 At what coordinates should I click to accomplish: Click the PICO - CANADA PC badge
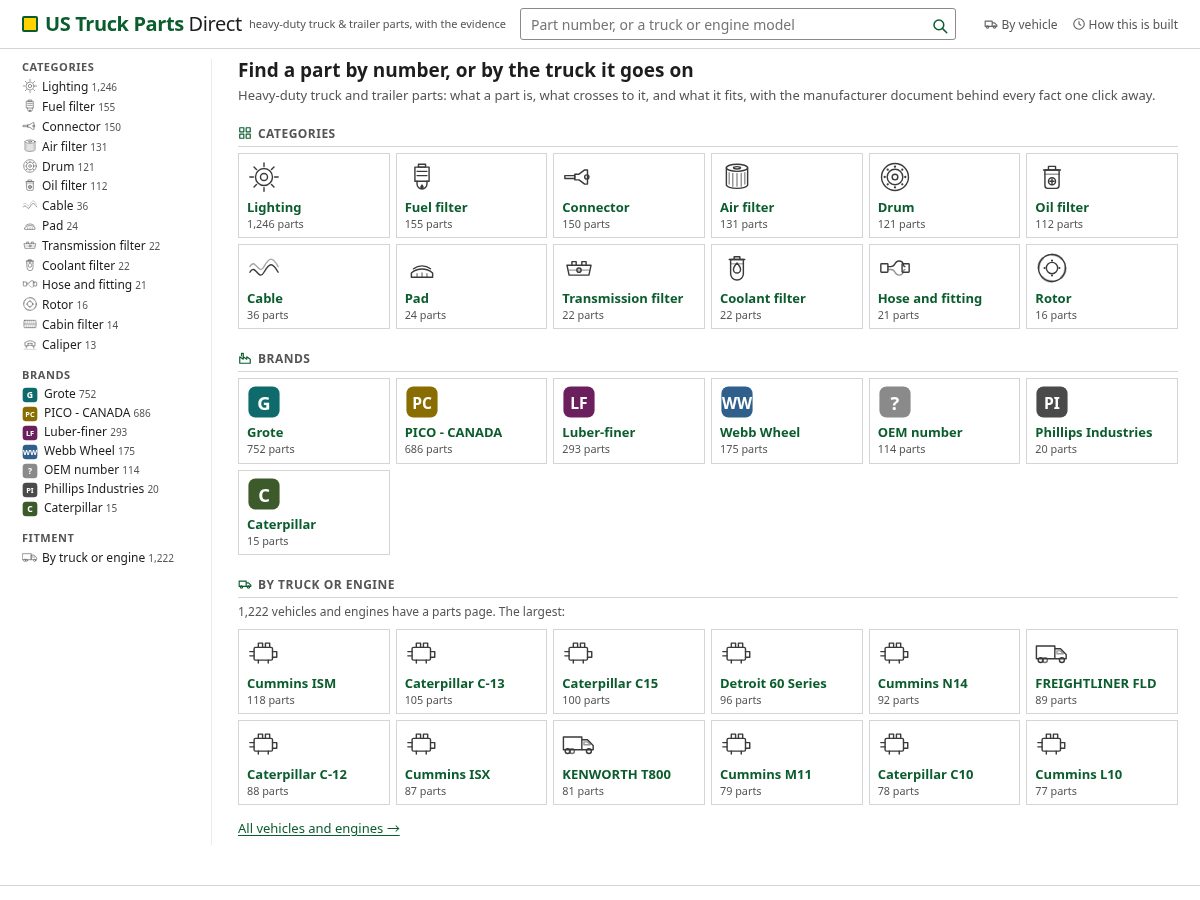point(421,402)
